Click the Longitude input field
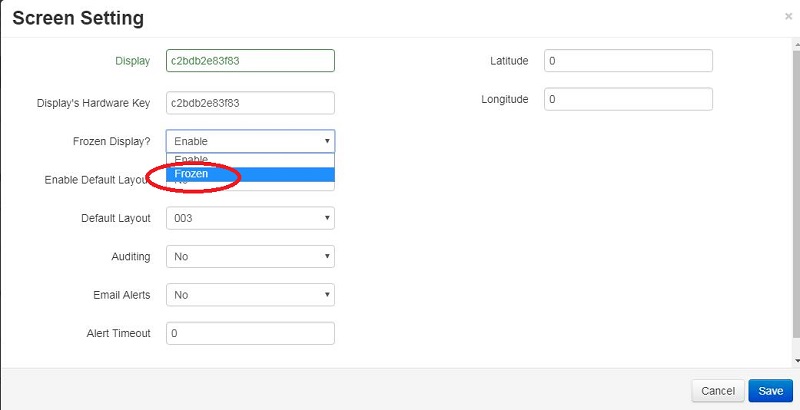 pyautogui.click(x=628, y=99)
